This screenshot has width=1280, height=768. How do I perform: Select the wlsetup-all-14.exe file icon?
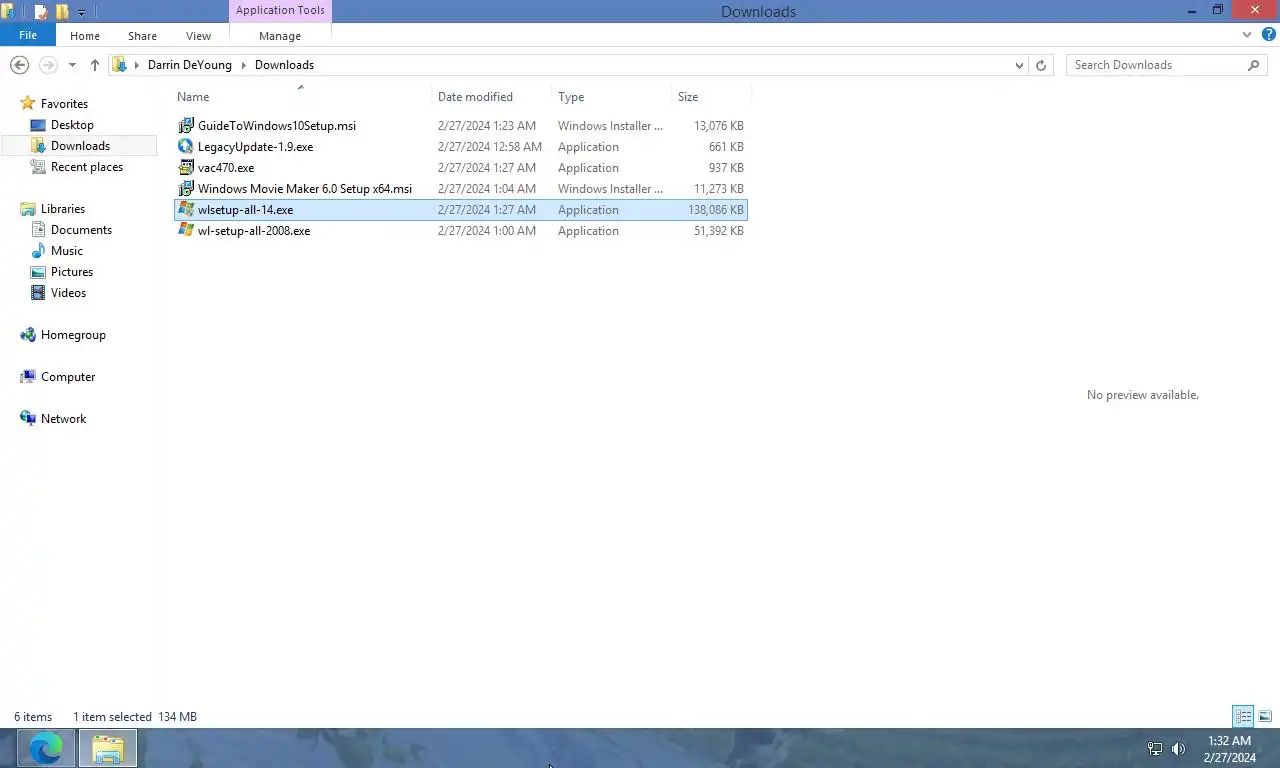(x=186, y=210)
